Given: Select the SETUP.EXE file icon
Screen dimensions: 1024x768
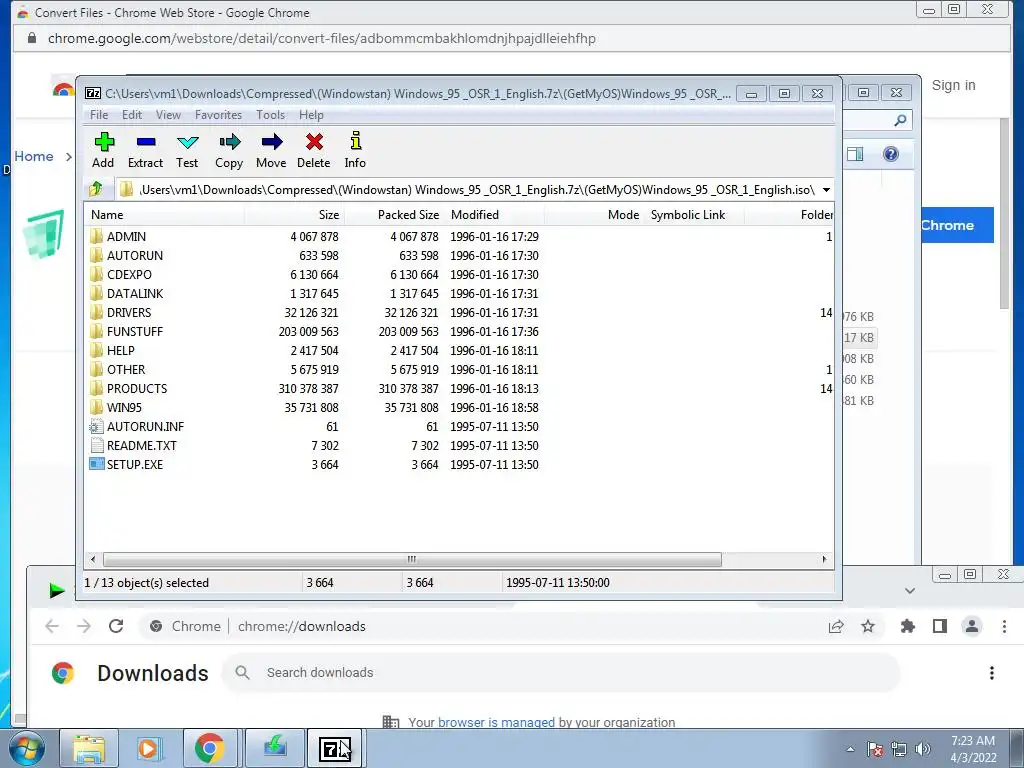Looking at the screenshot, I should point(97,464).
